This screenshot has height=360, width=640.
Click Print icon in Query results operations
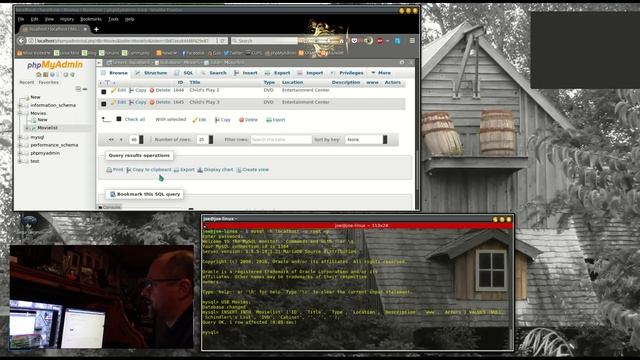(x=109, y=170)
